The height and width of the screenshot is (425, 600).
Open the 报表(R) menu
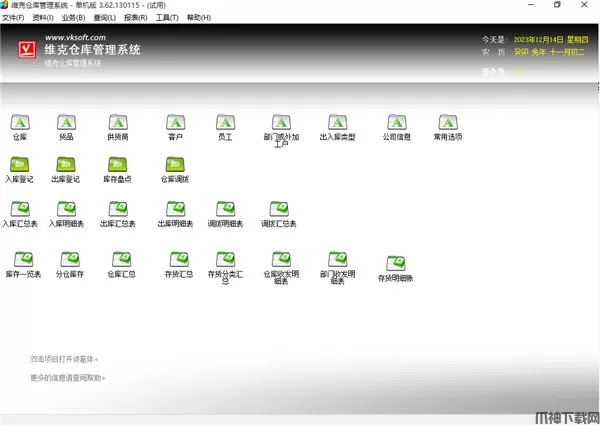[135, 18]
